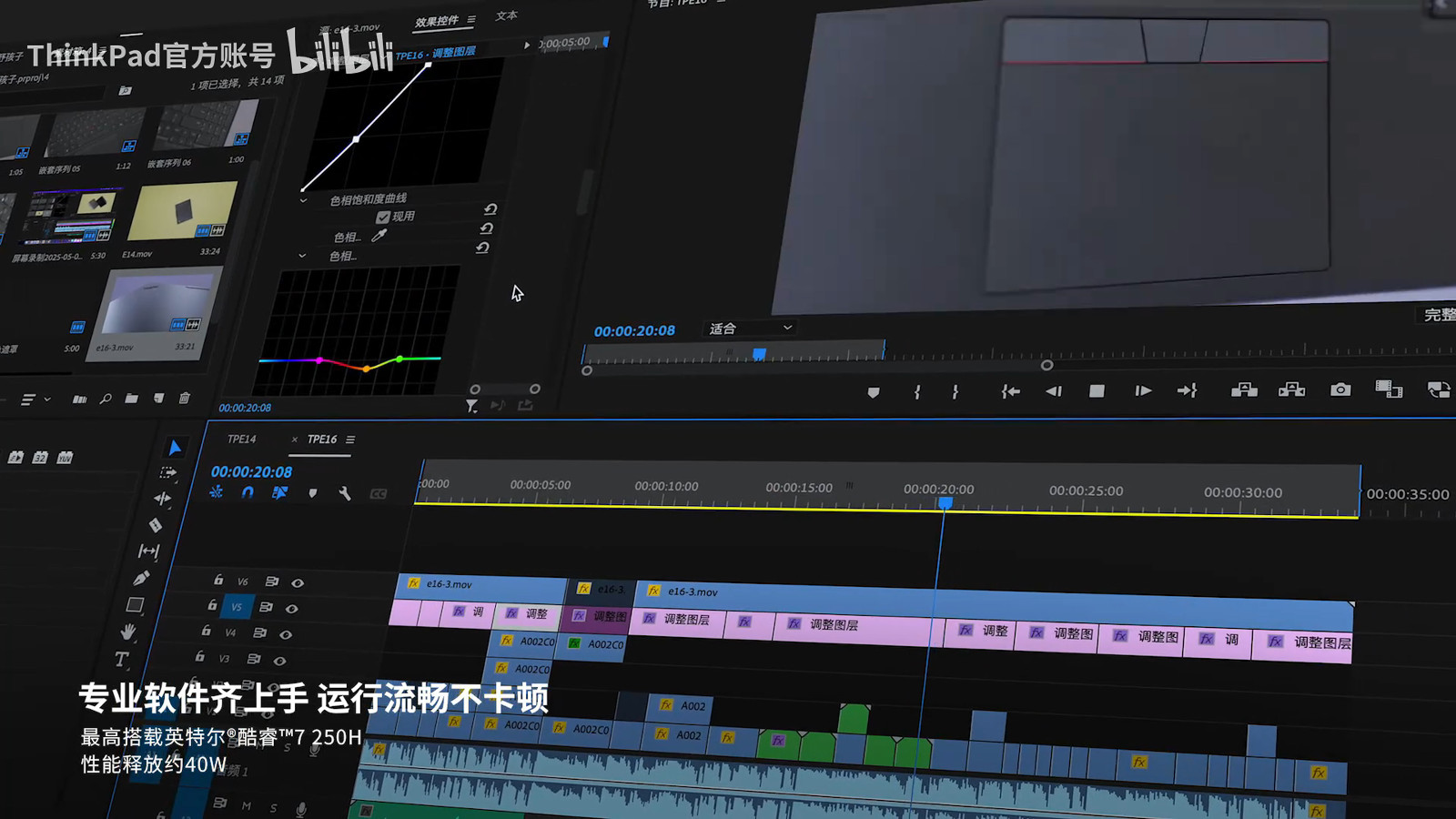Close the TPE16 sequence tab
Screen dimensions: 1456x819
coord(295,440)
